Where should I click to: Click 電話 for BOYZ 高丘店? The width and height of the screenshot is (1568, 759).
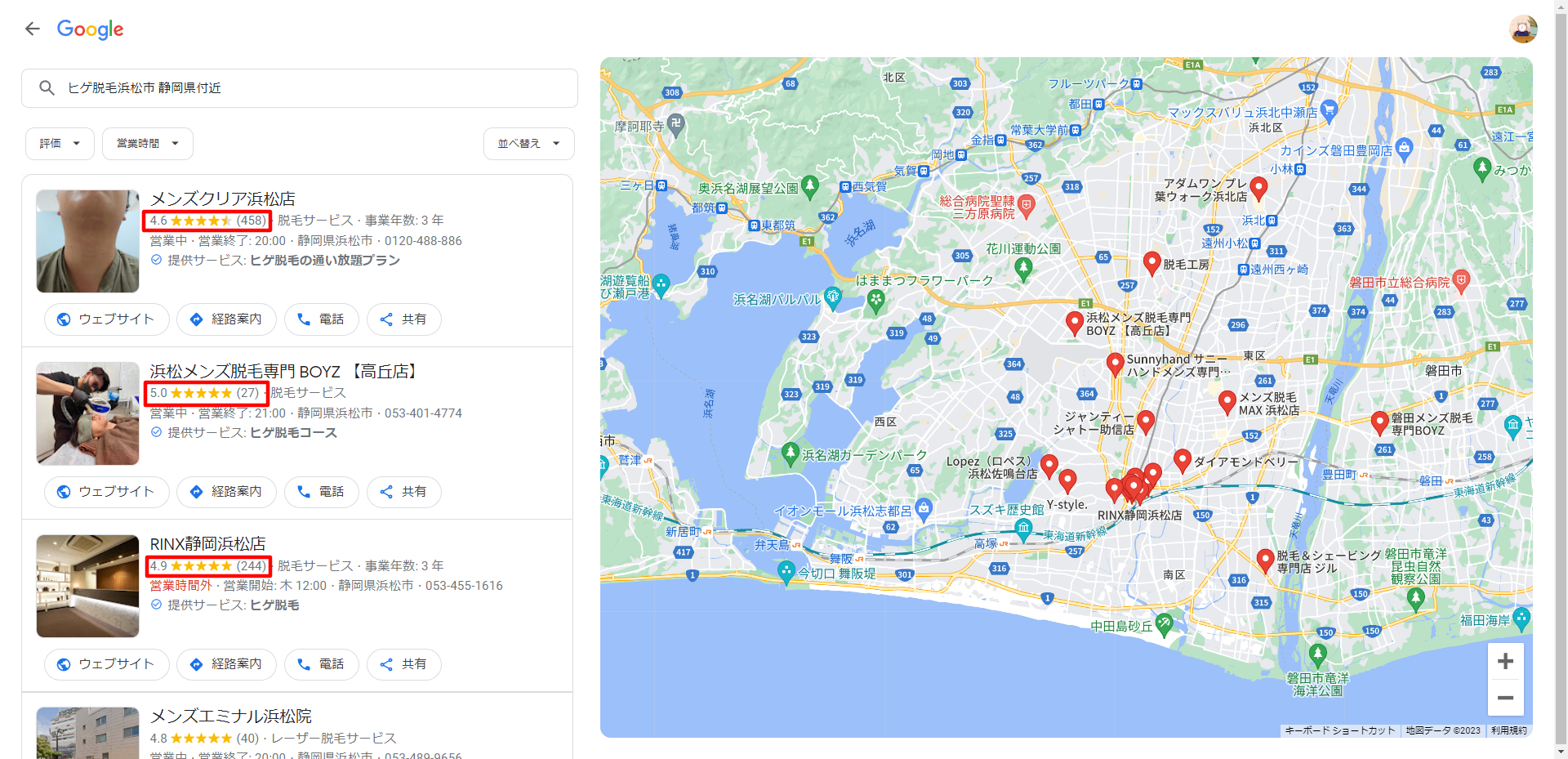[321, 491]
